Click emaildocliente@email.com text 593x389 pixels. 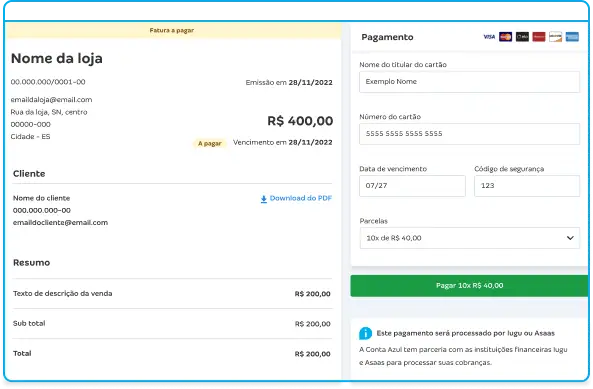[61, 223]
